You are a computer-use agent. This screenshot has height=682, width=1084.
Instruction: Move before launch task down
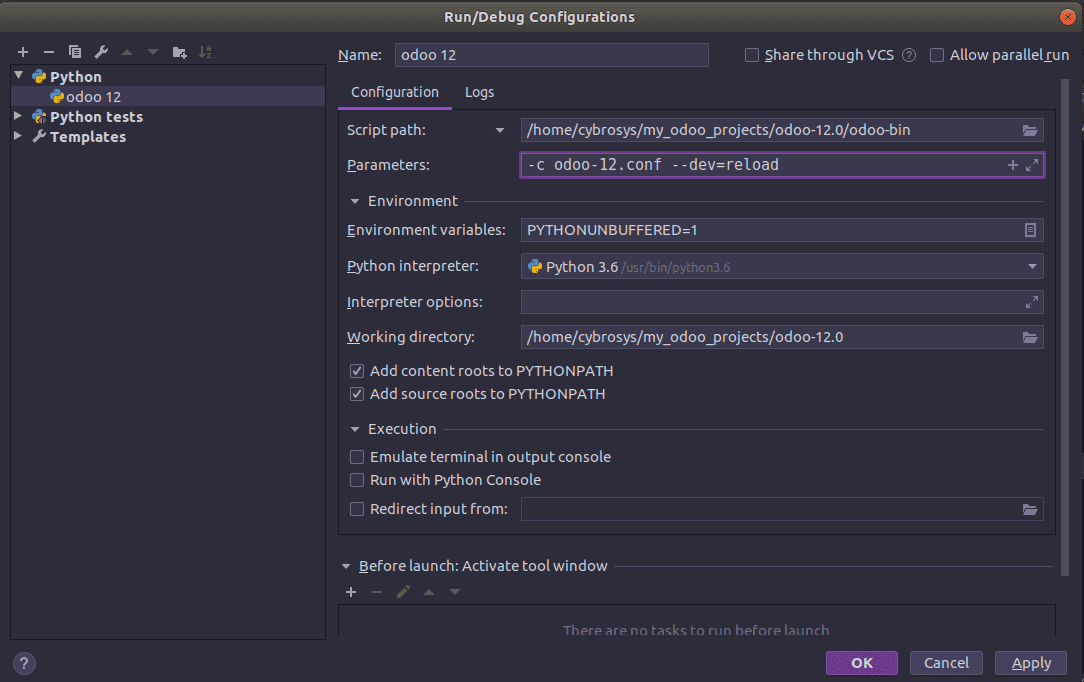[455, 592]
